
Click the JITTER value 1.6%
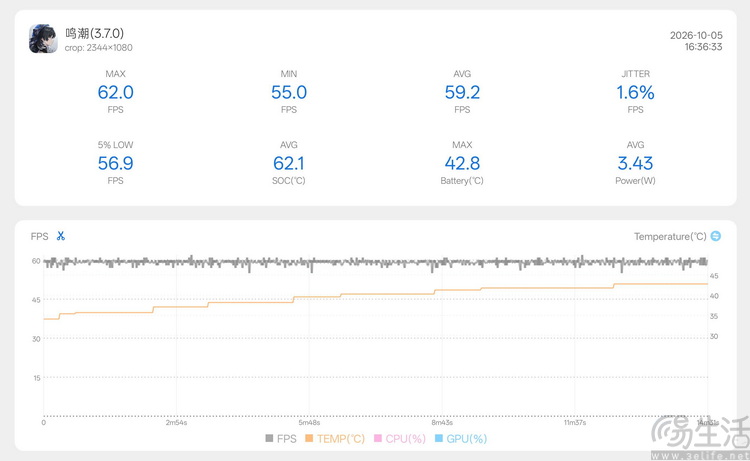pyautogui.click(x=635, y=92)
